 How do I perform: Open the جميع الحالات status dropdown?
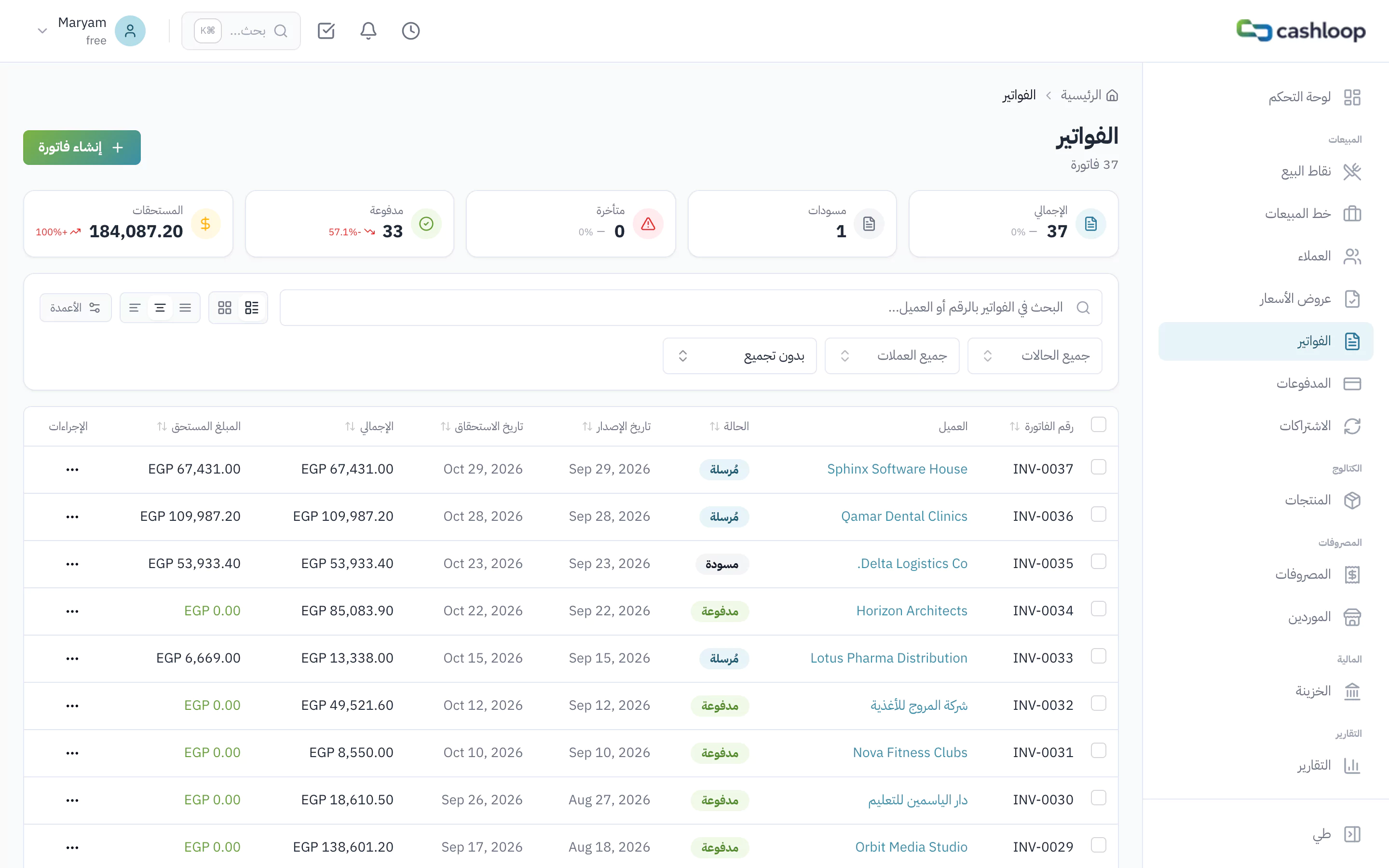pos(1035,356)
